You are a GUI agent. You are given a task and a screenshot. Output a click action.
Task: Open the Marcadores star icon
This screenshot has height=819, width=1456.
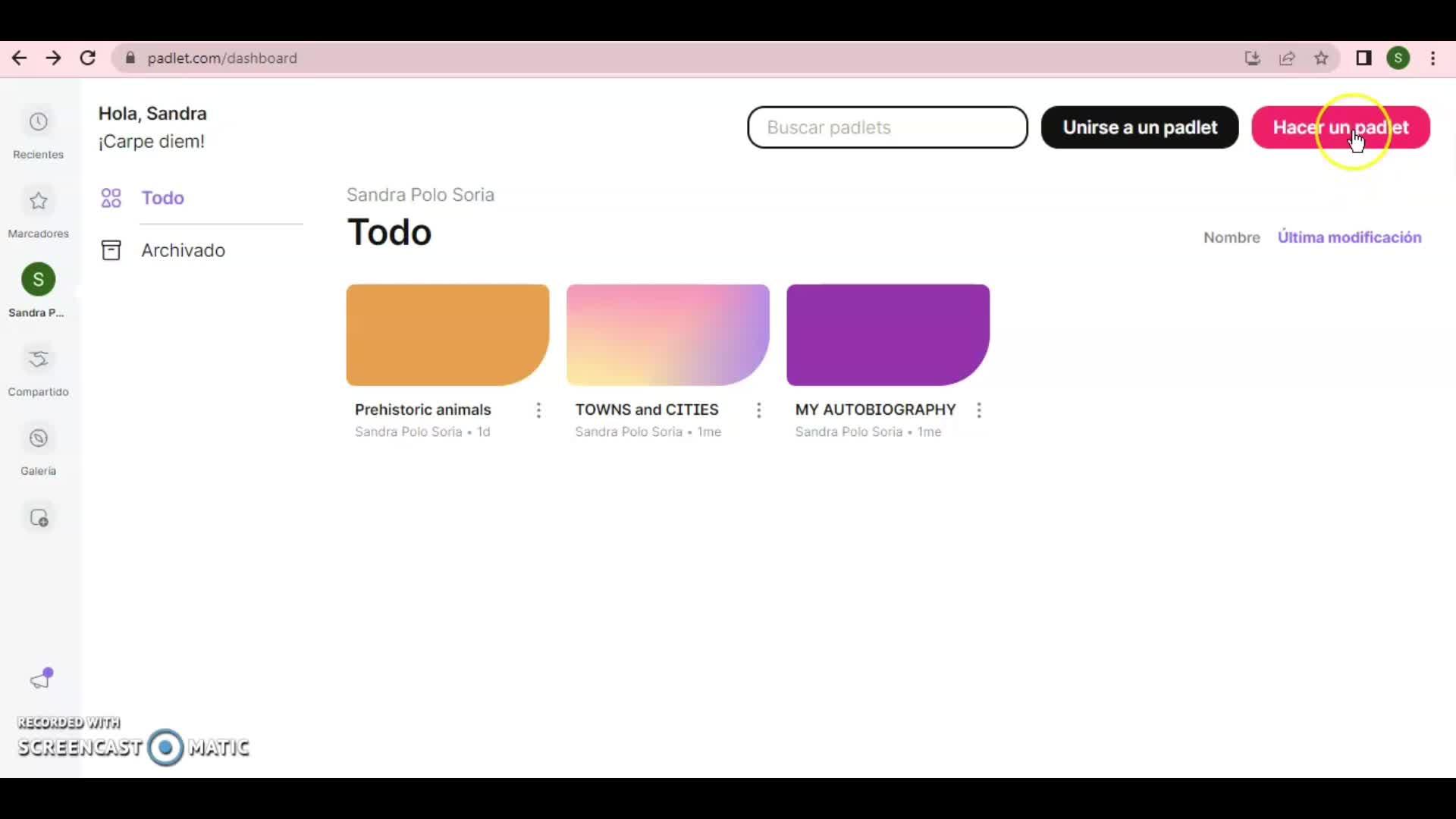point(39,201)
